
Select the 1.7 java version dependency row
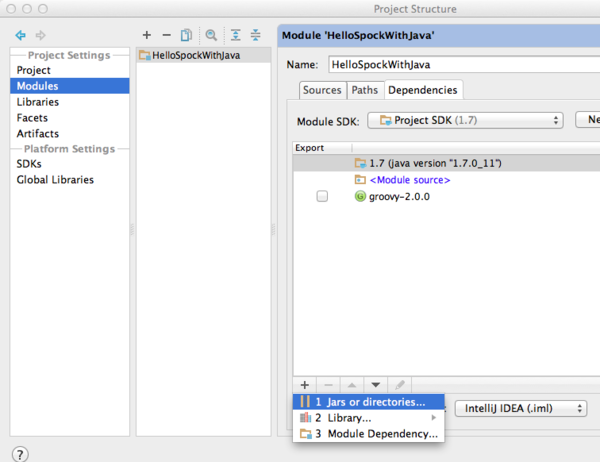pos(447,163)
